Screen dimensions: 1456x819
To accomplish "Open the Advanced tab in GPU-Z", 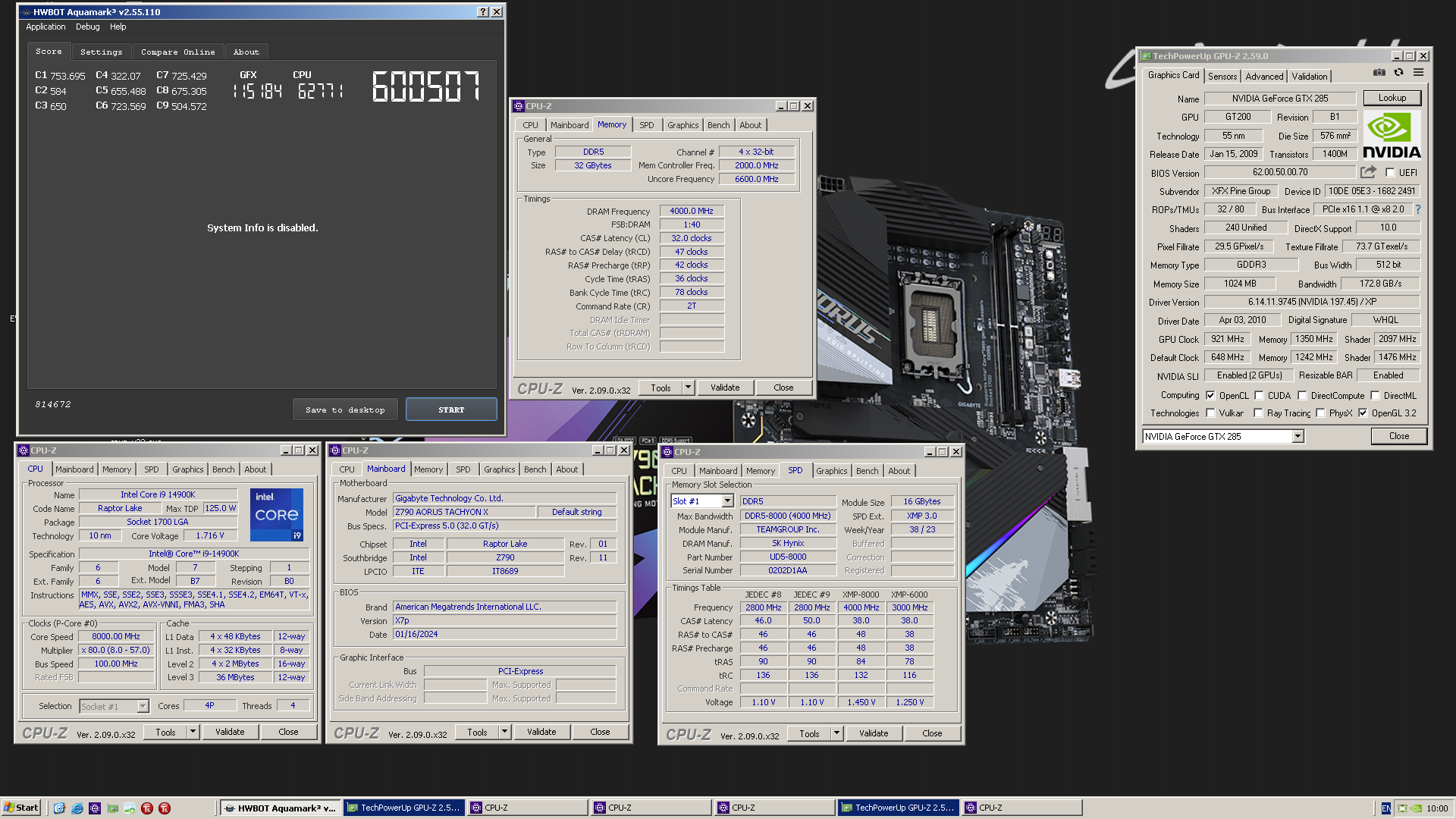I will (x=1264, y=77).
